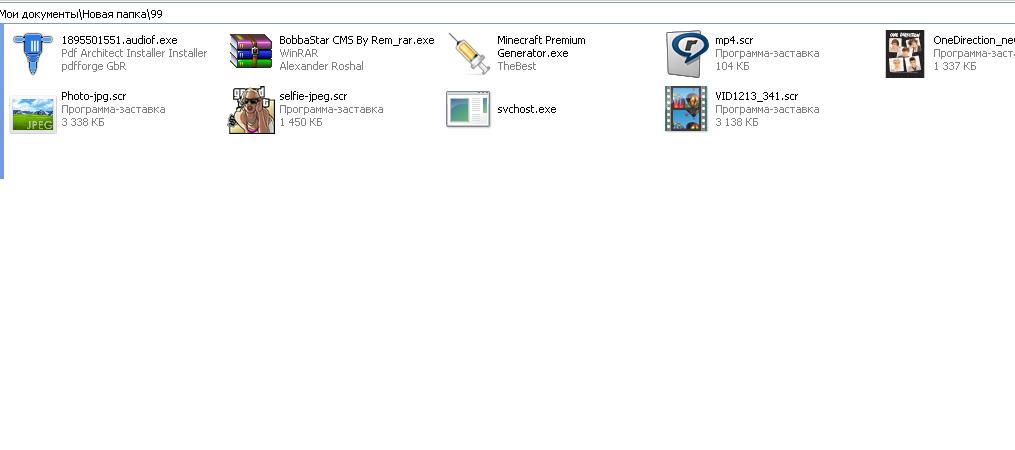Viewport: 1015px width, 450px height.
Task: Click the Alexander Roshal publisher text
Action: (x=321, y=66)
